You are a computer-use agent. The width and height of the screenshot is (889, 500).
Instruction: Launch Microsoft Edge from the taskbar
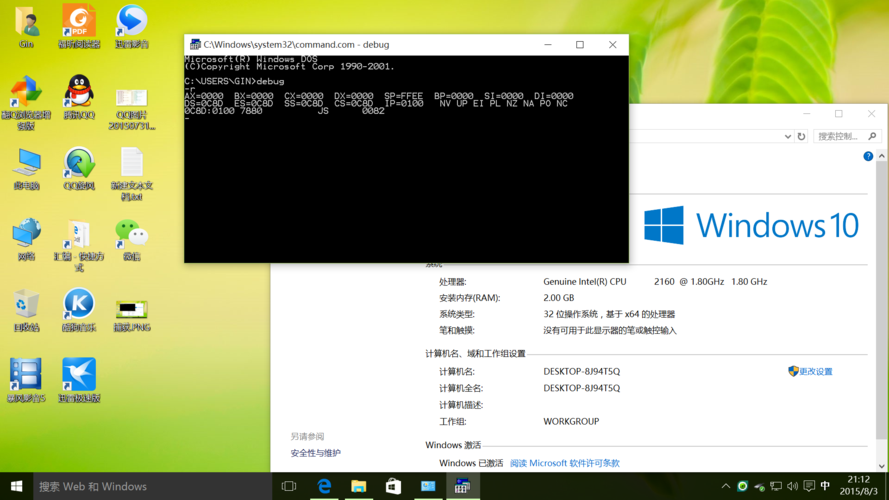click(324, 486)
